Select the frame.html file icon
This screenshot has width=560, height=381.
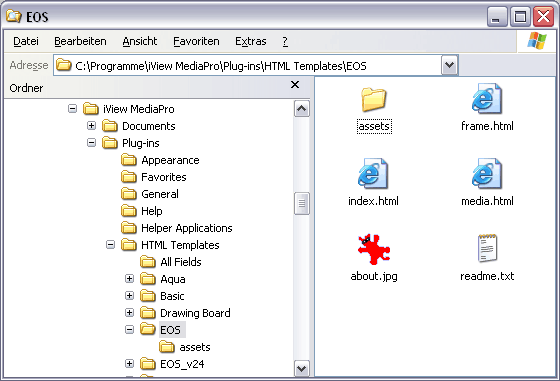486,99
